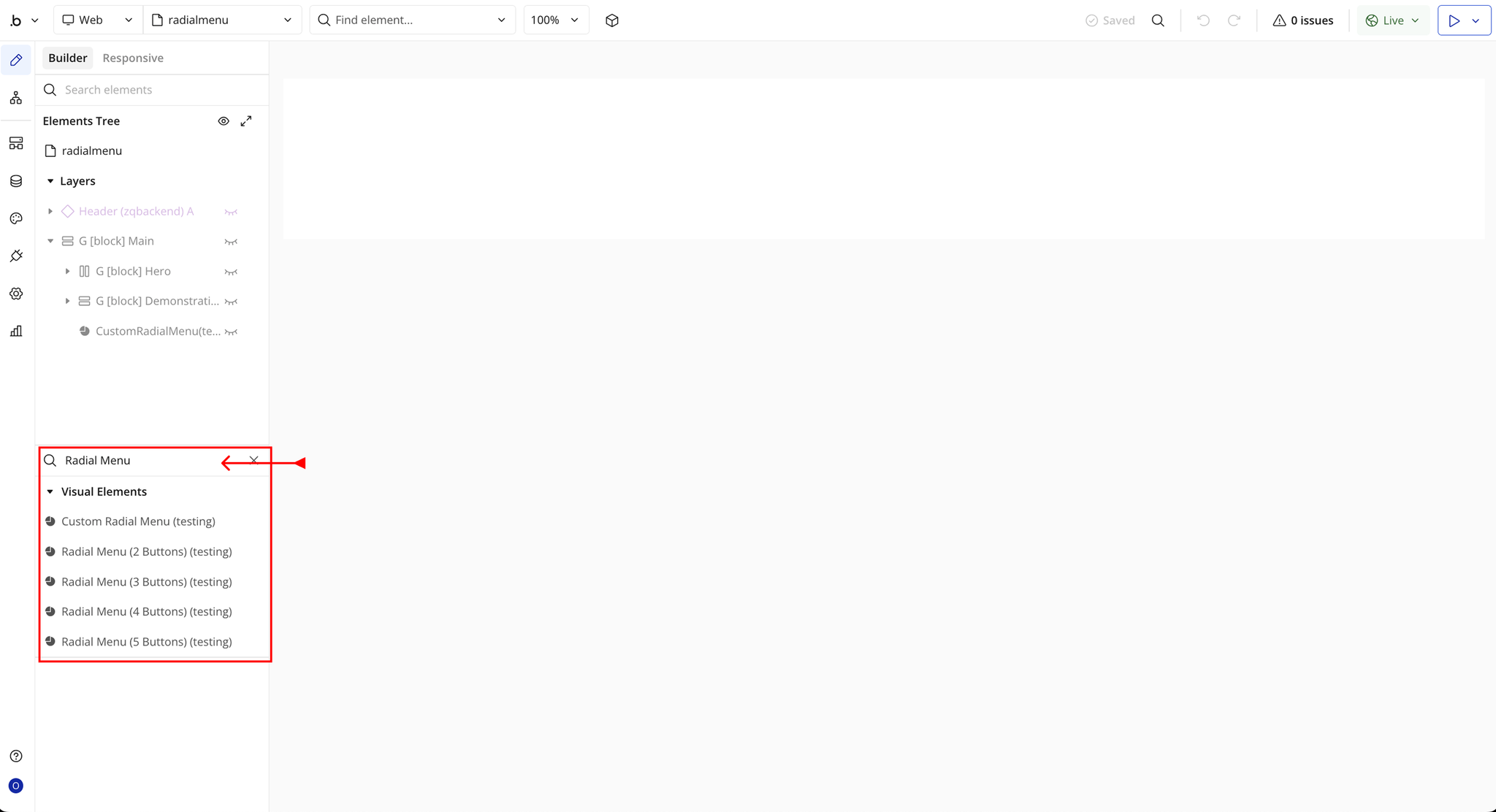Expand the G [block] Hero tree node
The height and width of the screenshot is (812, 1496).
point(67,271)
